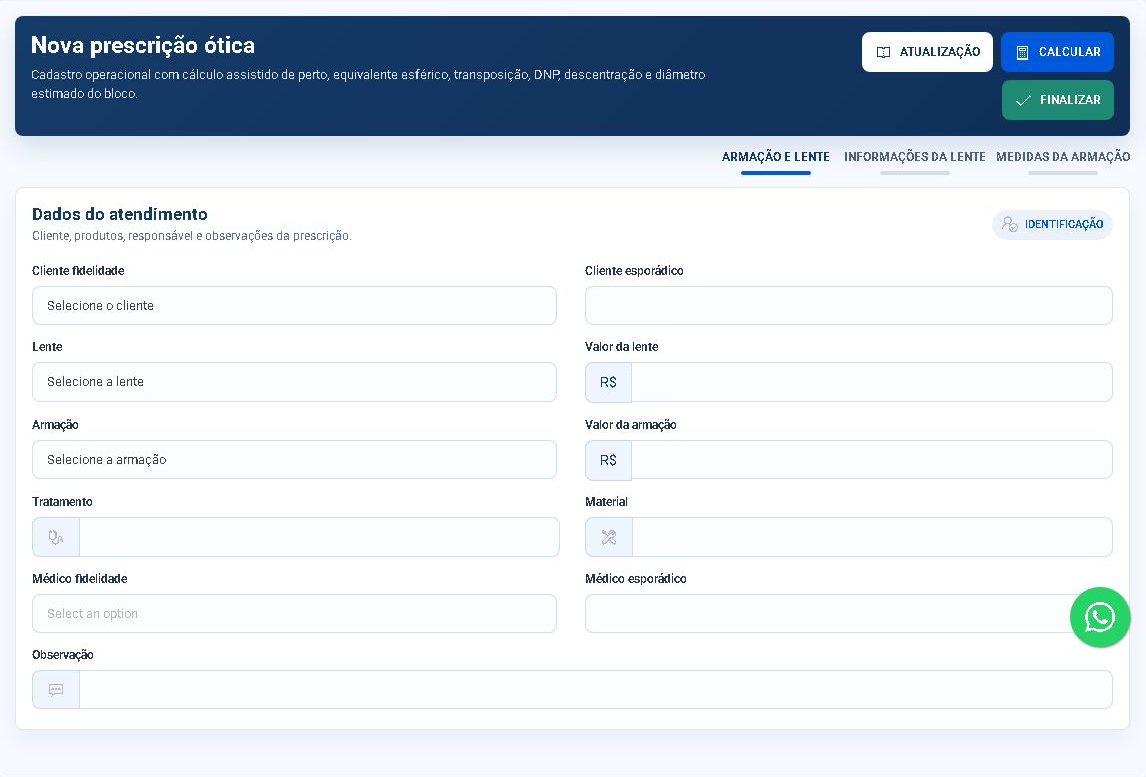Open the Cliente fidelidade dropdown
1146x777 pixels.
295,306
